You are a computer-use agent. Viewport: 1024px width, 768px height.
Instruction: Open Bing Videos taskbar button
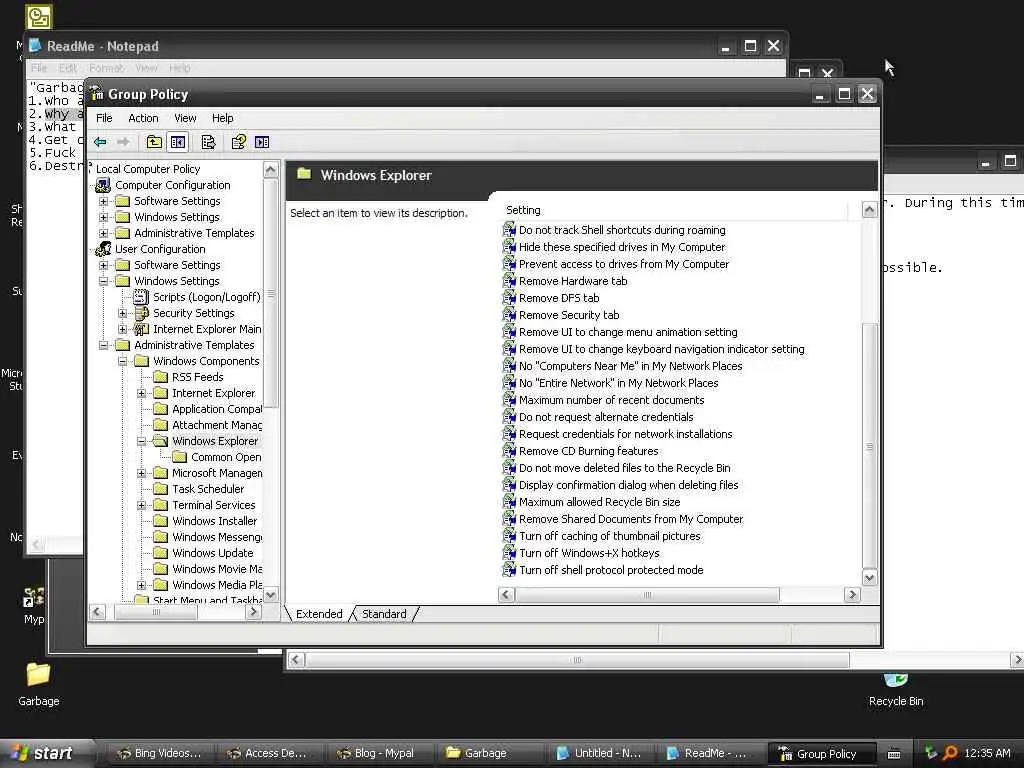click(160, 753)
